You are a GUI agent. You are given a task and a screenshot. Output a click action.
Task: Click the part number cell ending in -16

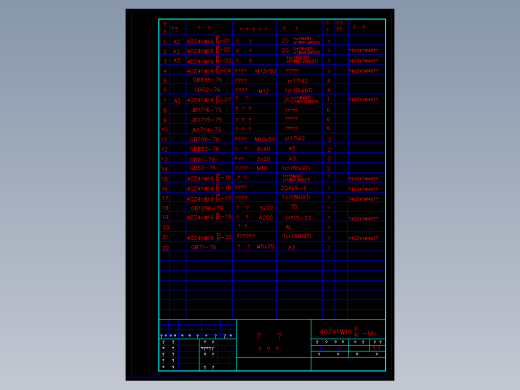[209, 188]
